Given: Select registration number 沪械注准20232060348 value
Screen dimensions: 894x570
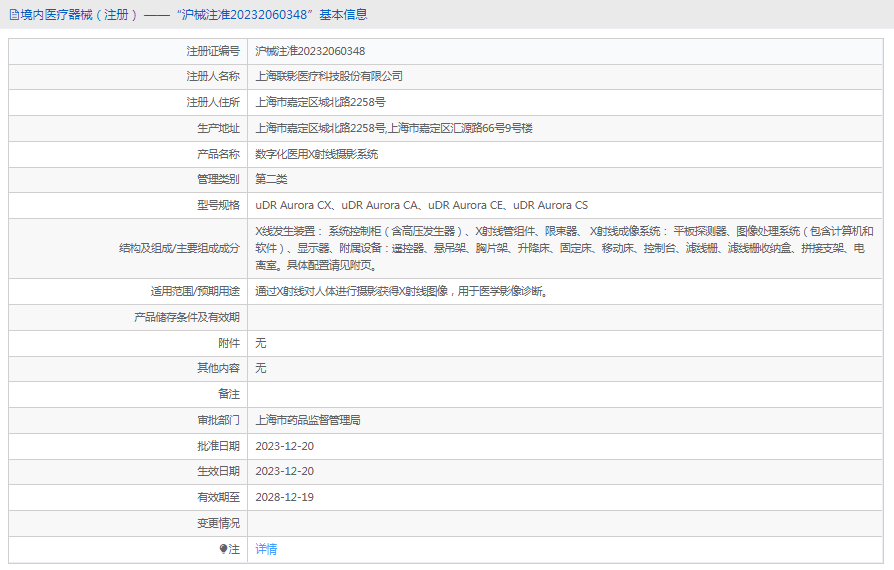Looking at the screenshot, I should point(310,51).
